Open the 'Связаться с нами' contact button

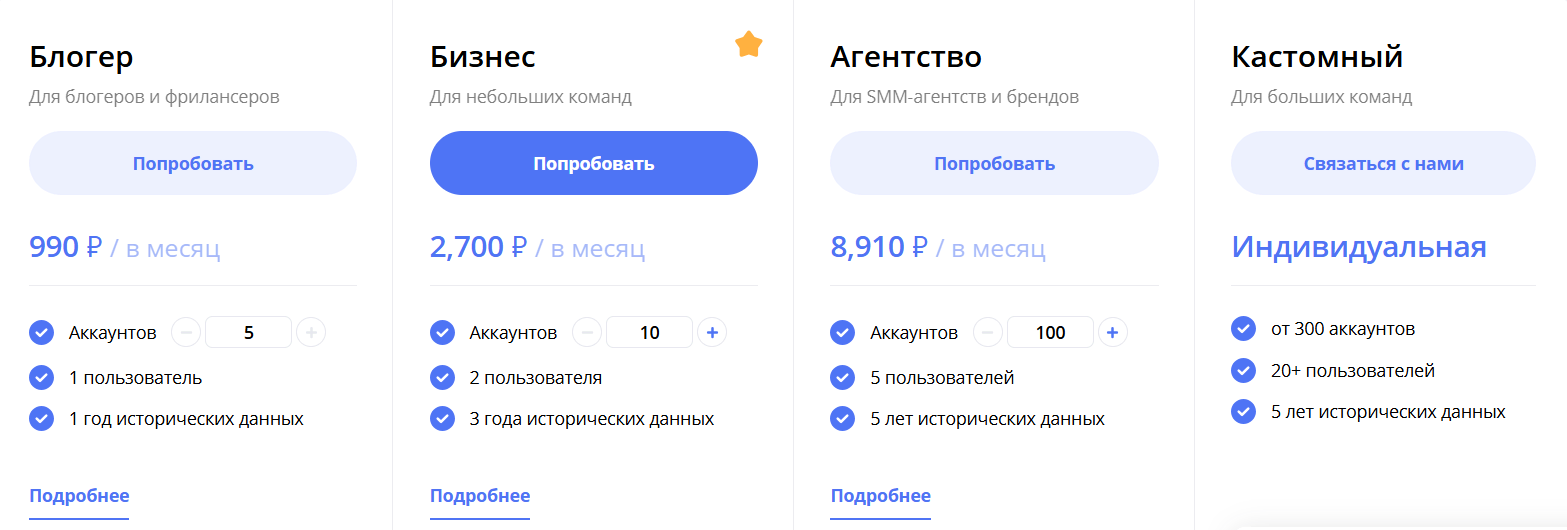[x=1383, y=163]
